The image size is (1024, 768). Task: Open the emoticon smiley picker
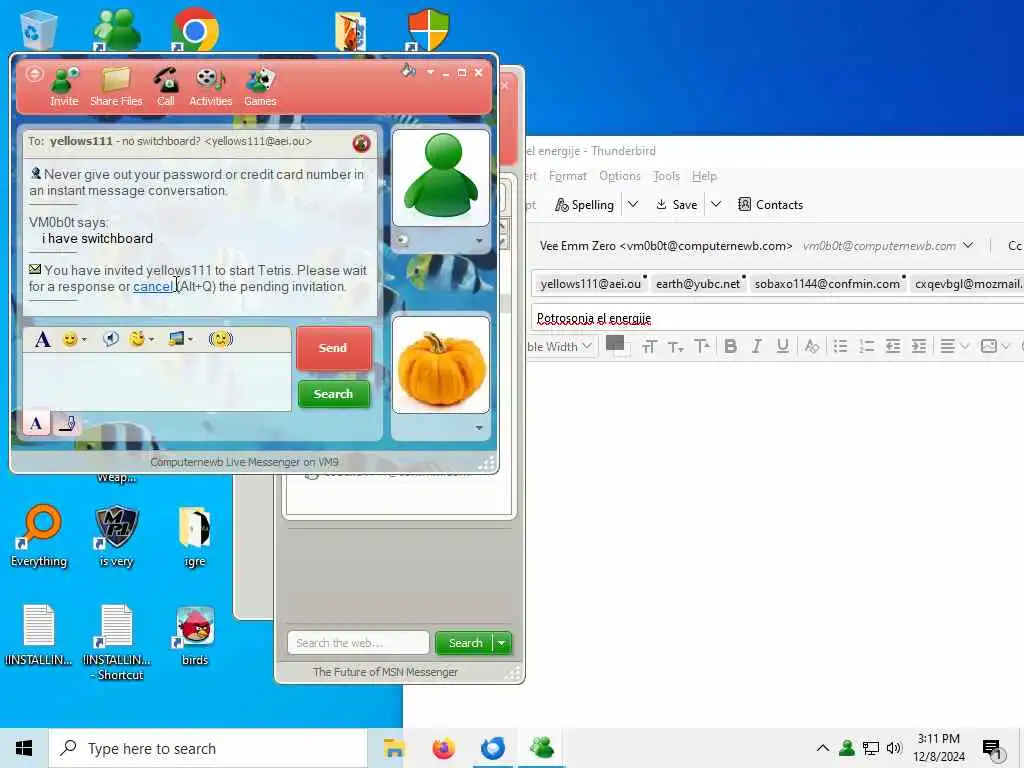[69, 339]
